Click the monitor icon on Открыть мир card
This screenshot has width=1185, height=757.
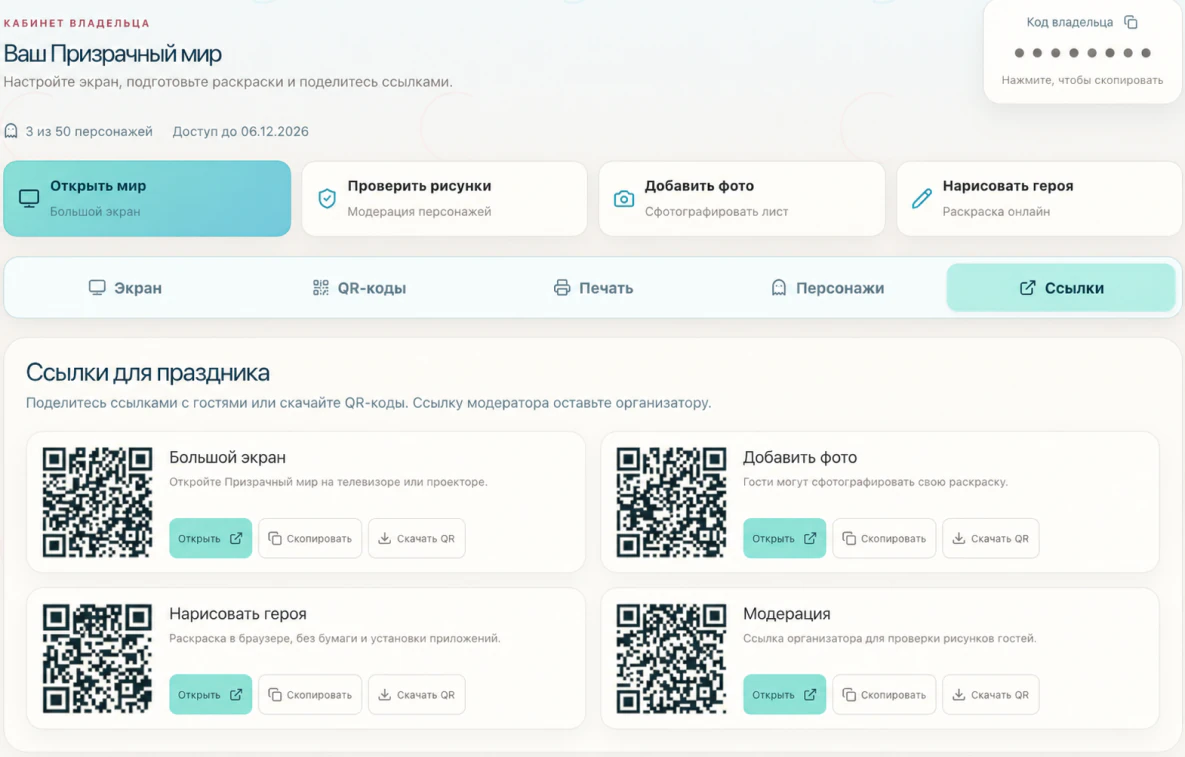click(29, 199)
